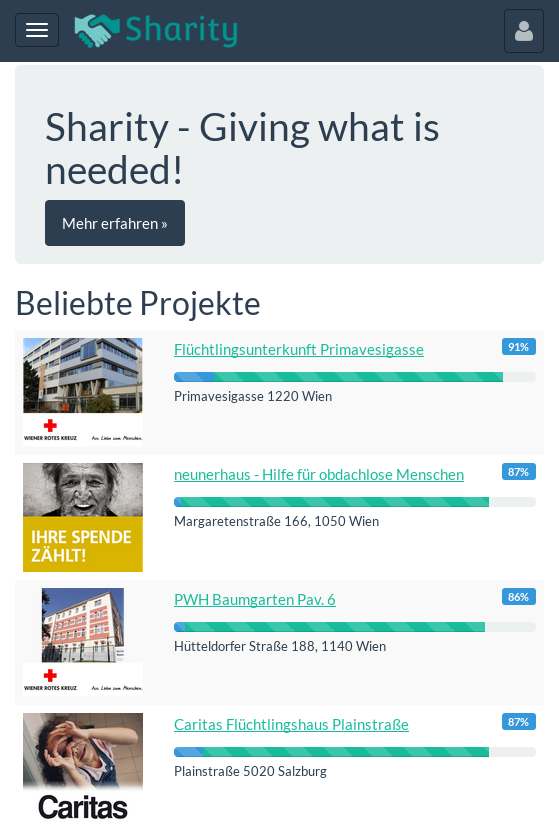
Task: Click the neunerhaus progress bar
Action: [x=355, y=502]
